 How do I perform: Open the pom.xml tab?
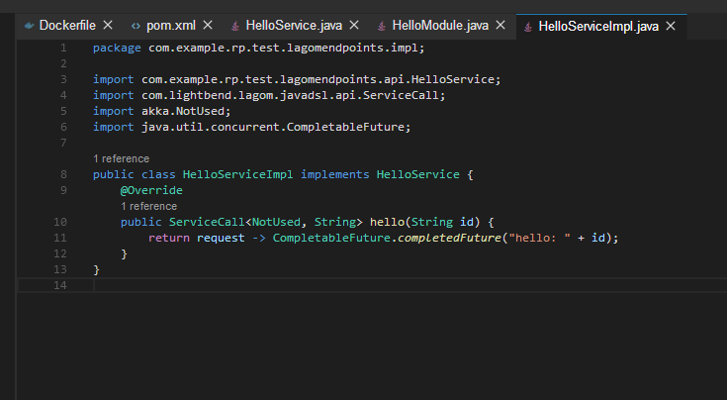(171, 25)
